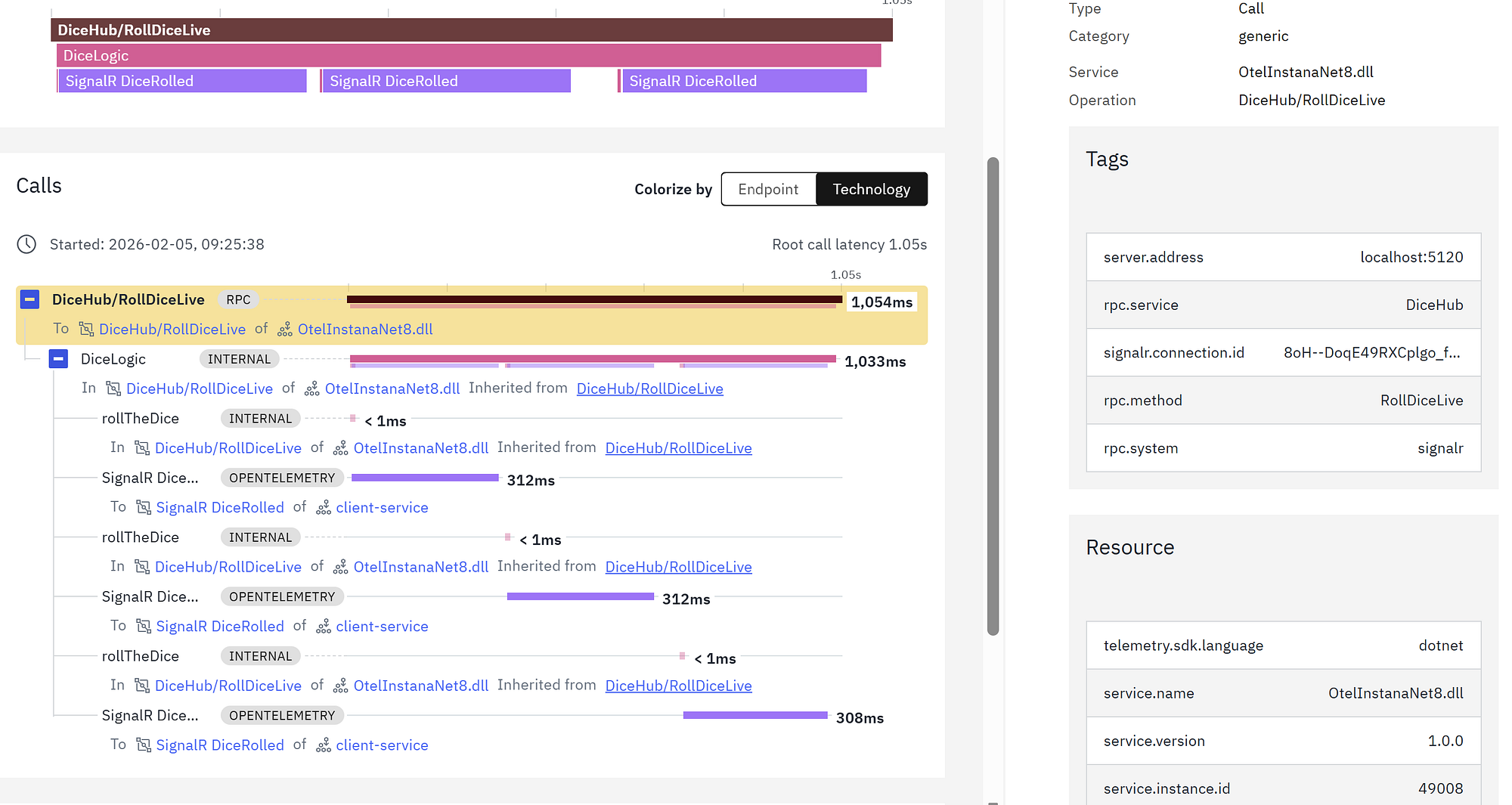Click service icon beside first client-service link
Image resolution: width=1512 pixels, height=805 pixels.
pyautogui.click(x=324, y=508)
